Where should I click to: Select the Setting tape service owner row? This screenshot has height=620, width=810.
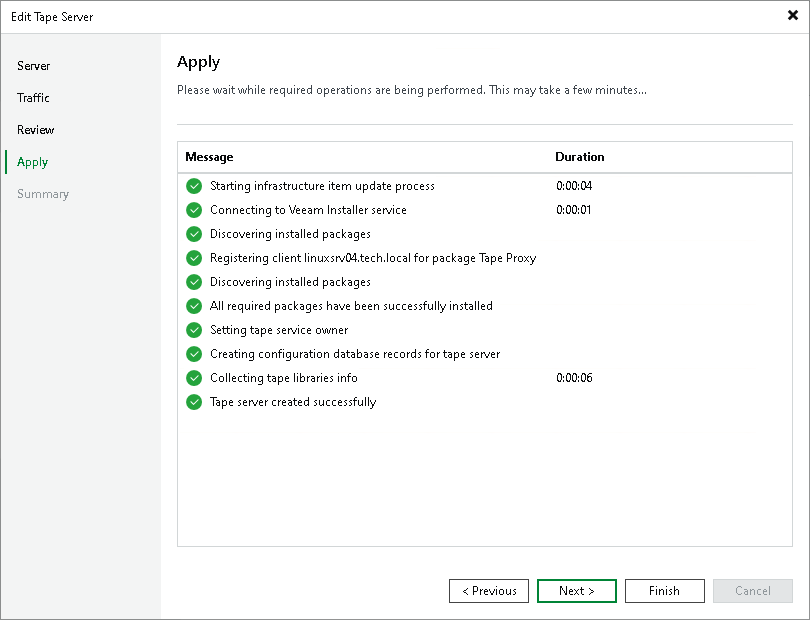pyautogui.click(x=485, y=330)
